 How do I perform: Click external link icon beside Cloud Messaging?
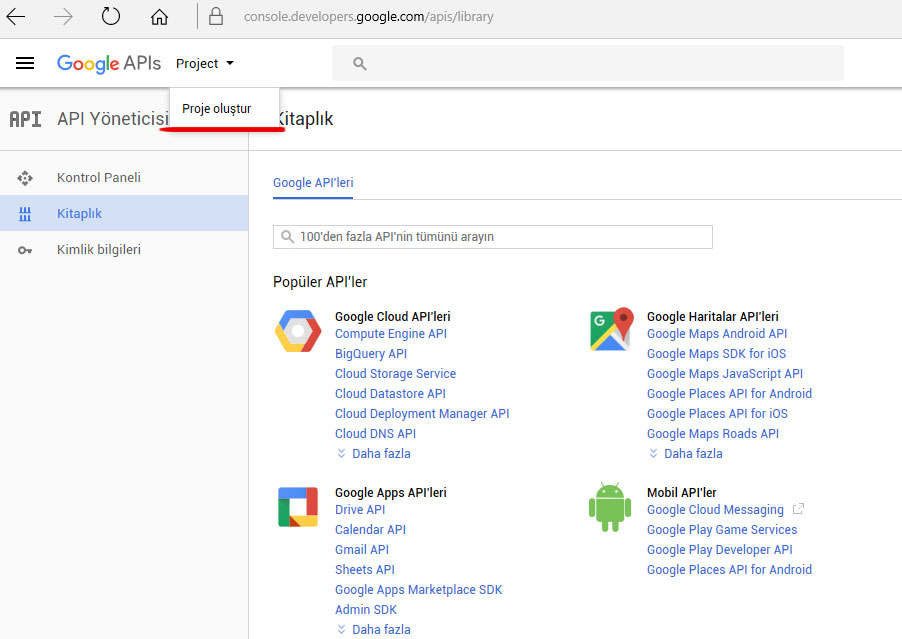798,509
